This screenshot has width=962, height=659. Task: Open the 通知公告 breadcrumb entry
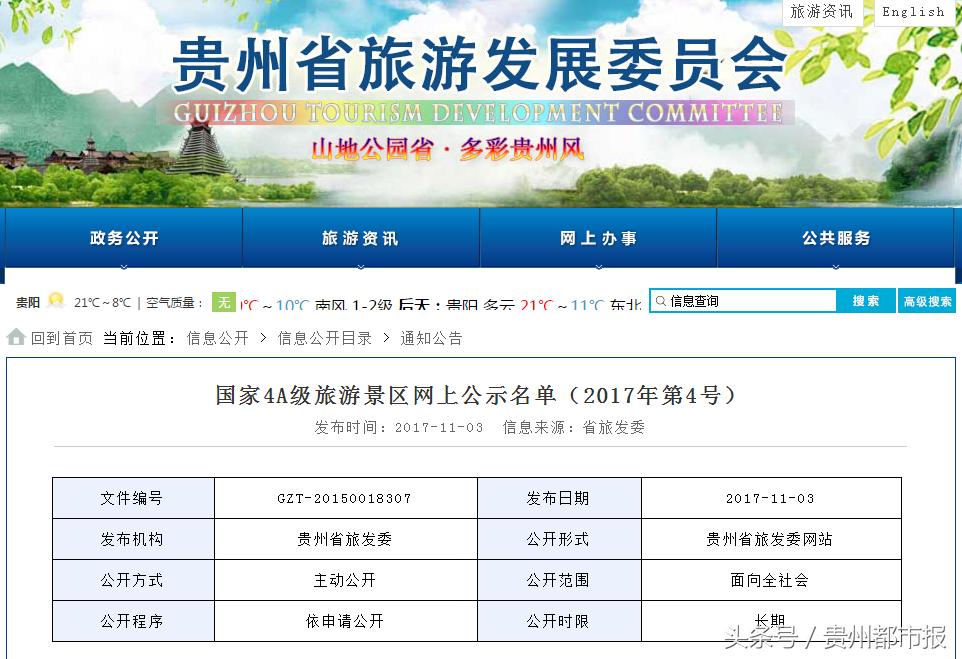click(x=430, y=337)
